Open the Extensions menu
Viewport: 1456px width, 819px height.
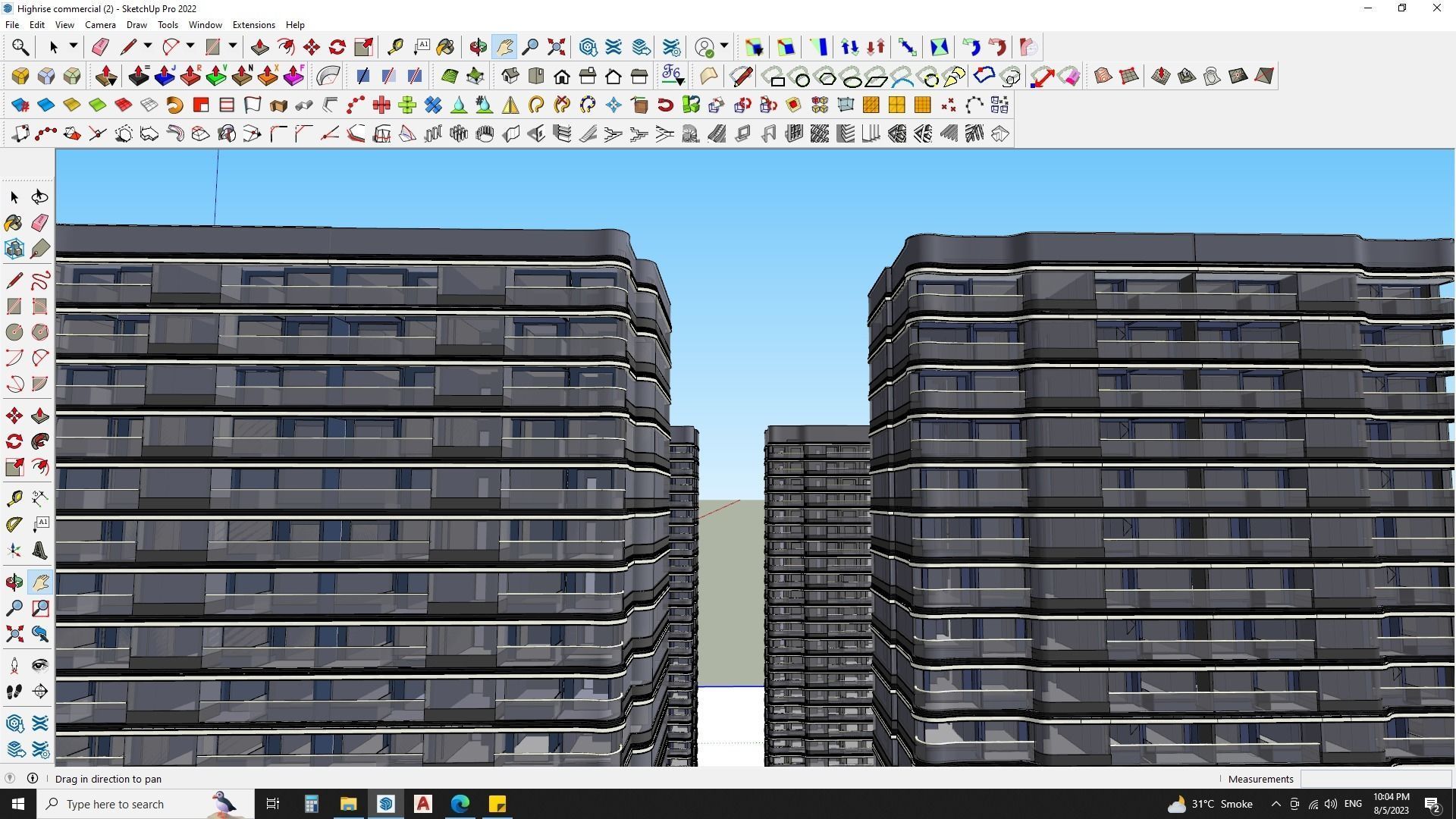253,24
